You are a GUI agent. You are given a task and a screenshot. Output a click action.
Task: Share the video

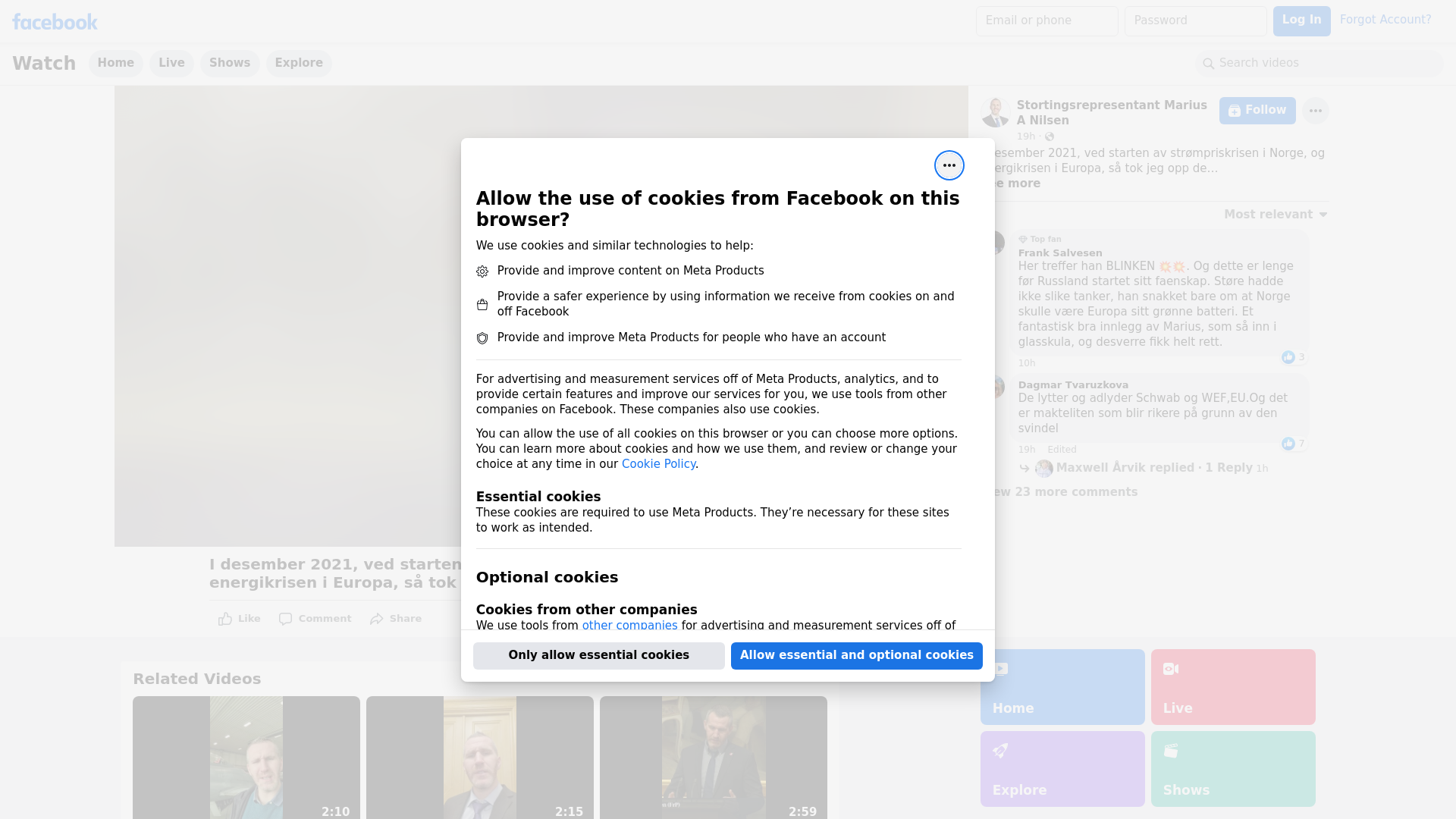[x=396, y=619]
